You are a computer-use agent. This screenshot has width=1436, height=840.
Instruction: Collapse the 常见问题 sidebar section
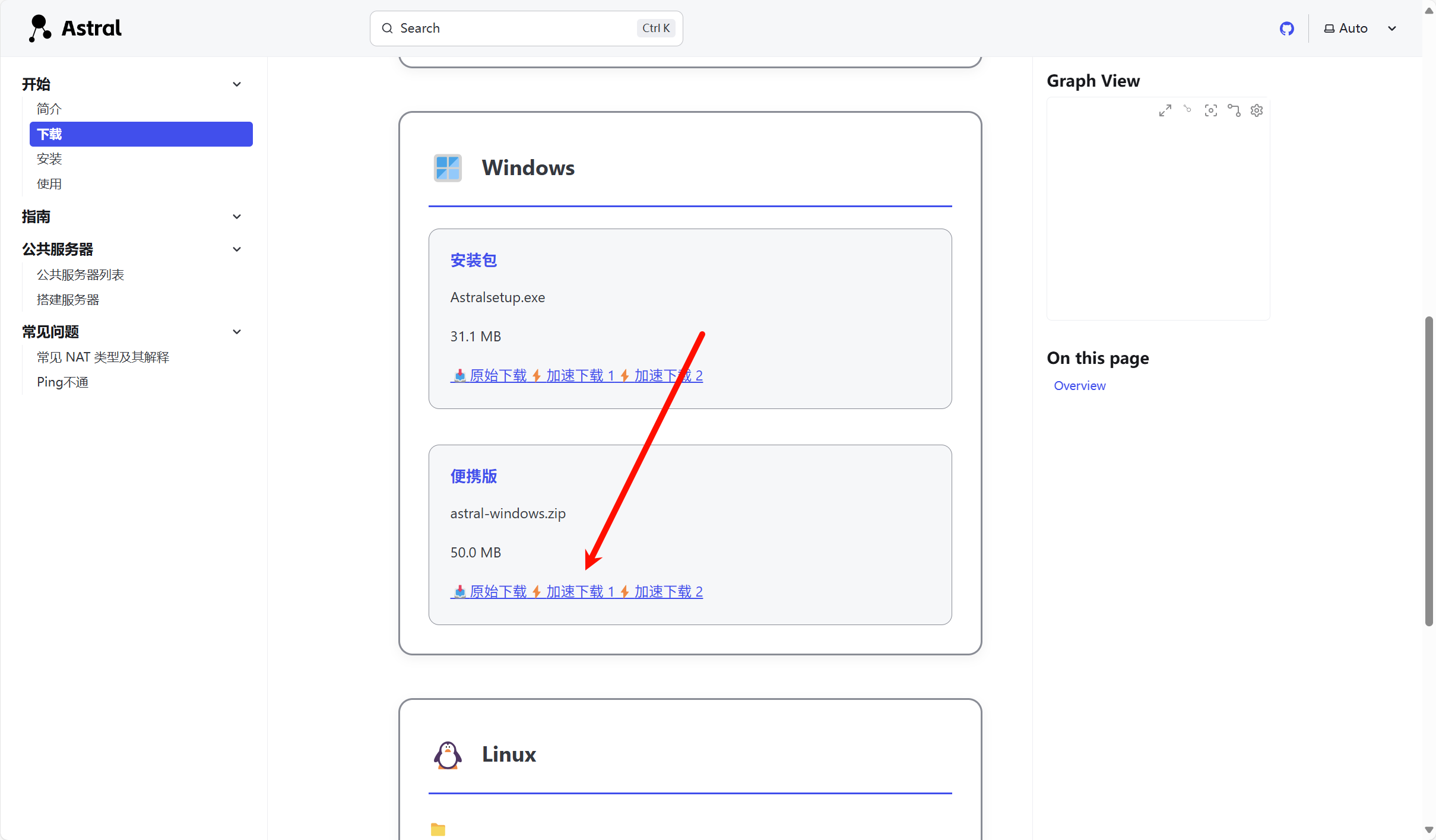point(237,332)
